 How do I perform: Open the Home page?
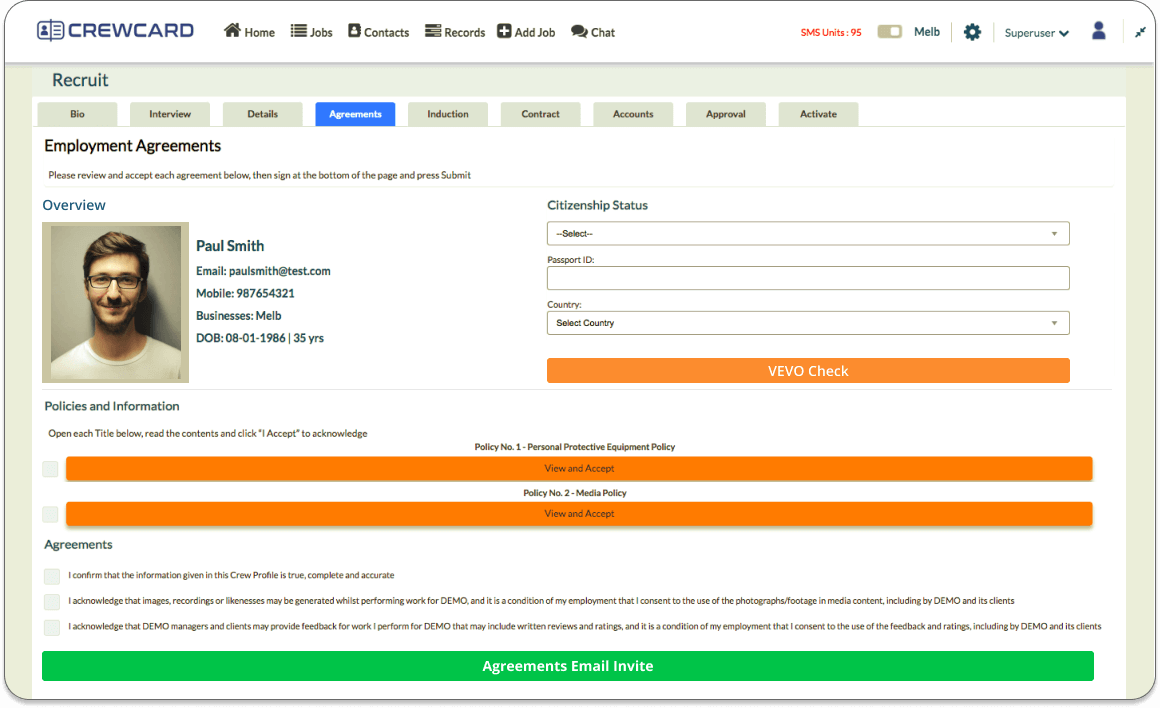point(248,31)
